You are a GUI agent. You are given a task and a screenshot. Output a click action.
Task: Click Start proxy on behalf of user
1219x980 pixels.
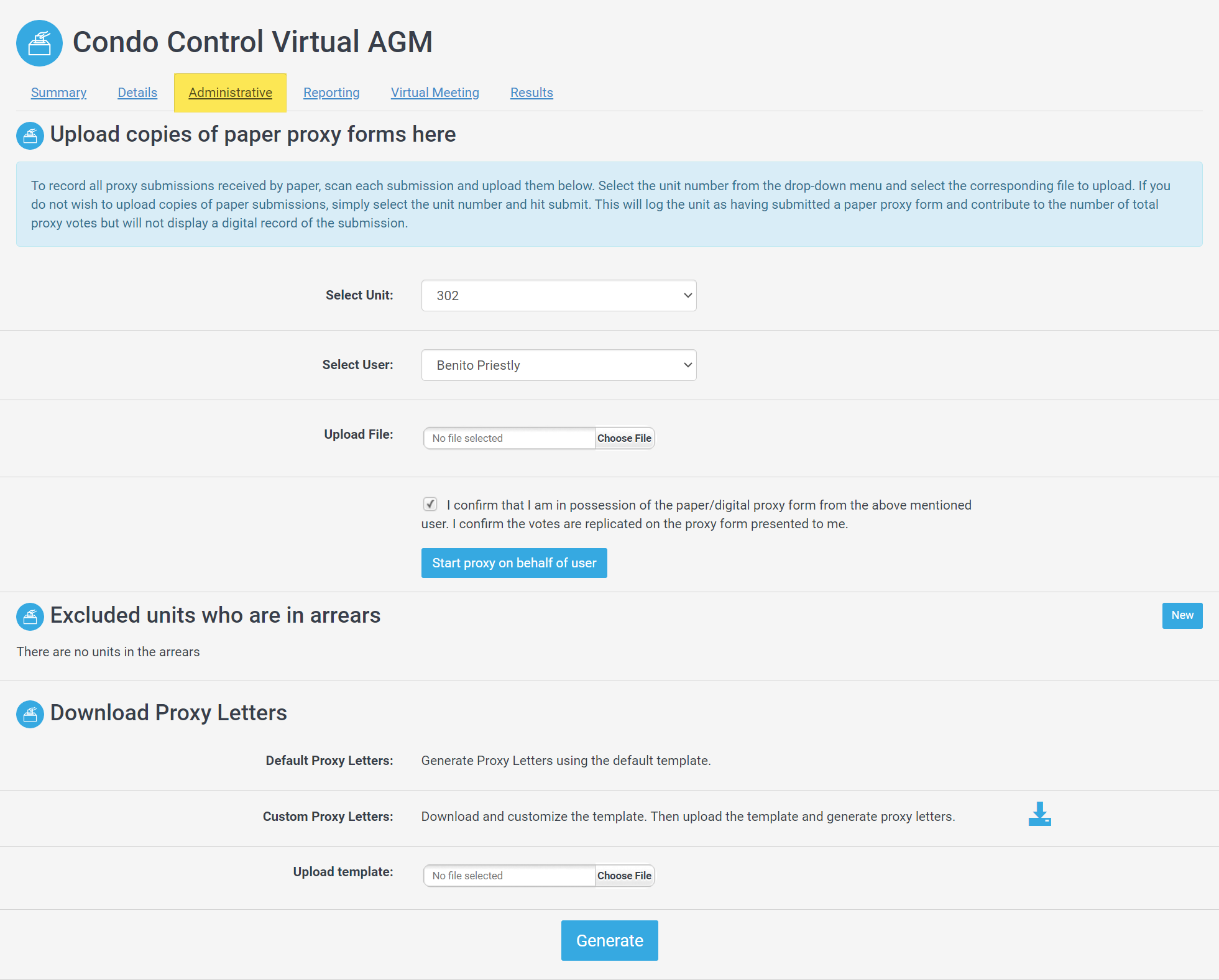pyautogui.click(x=514, y=563)
